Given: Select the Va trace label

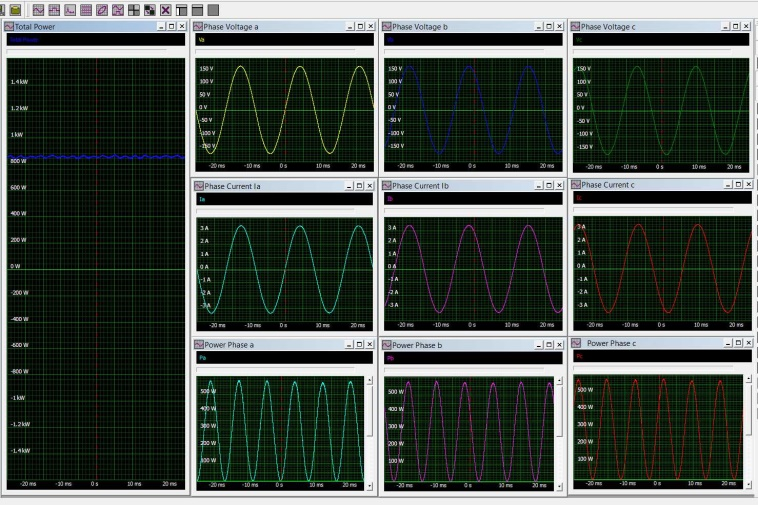Looking at the screenshot, I should [201, 40].
